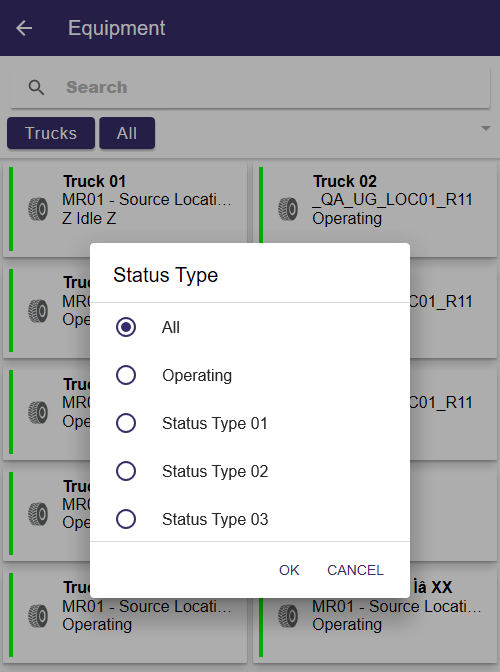Choose Status Type 03 radio option

click(x=126, y=519)
